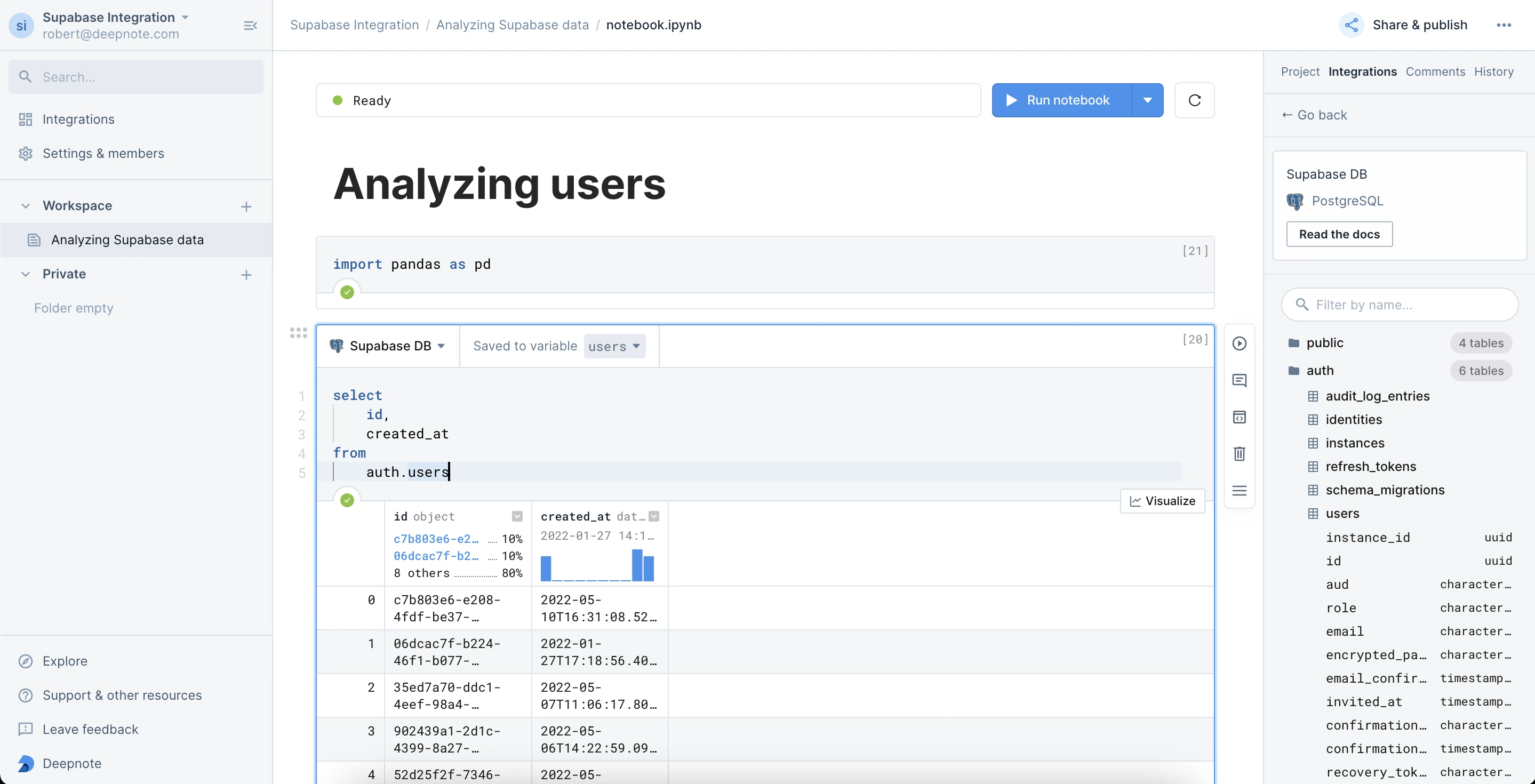Viewport: 1535px width, 784px height.
Task: Click the Go back link
Action: click(1314, 115)
